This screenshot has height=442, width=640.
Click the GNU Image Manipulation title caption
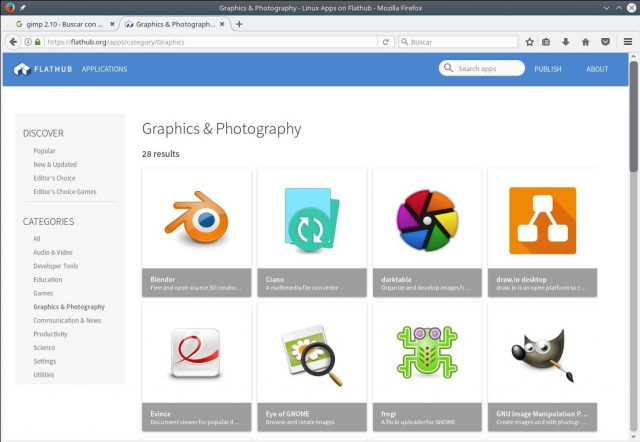pyautogui.click(x=542, y=414)
